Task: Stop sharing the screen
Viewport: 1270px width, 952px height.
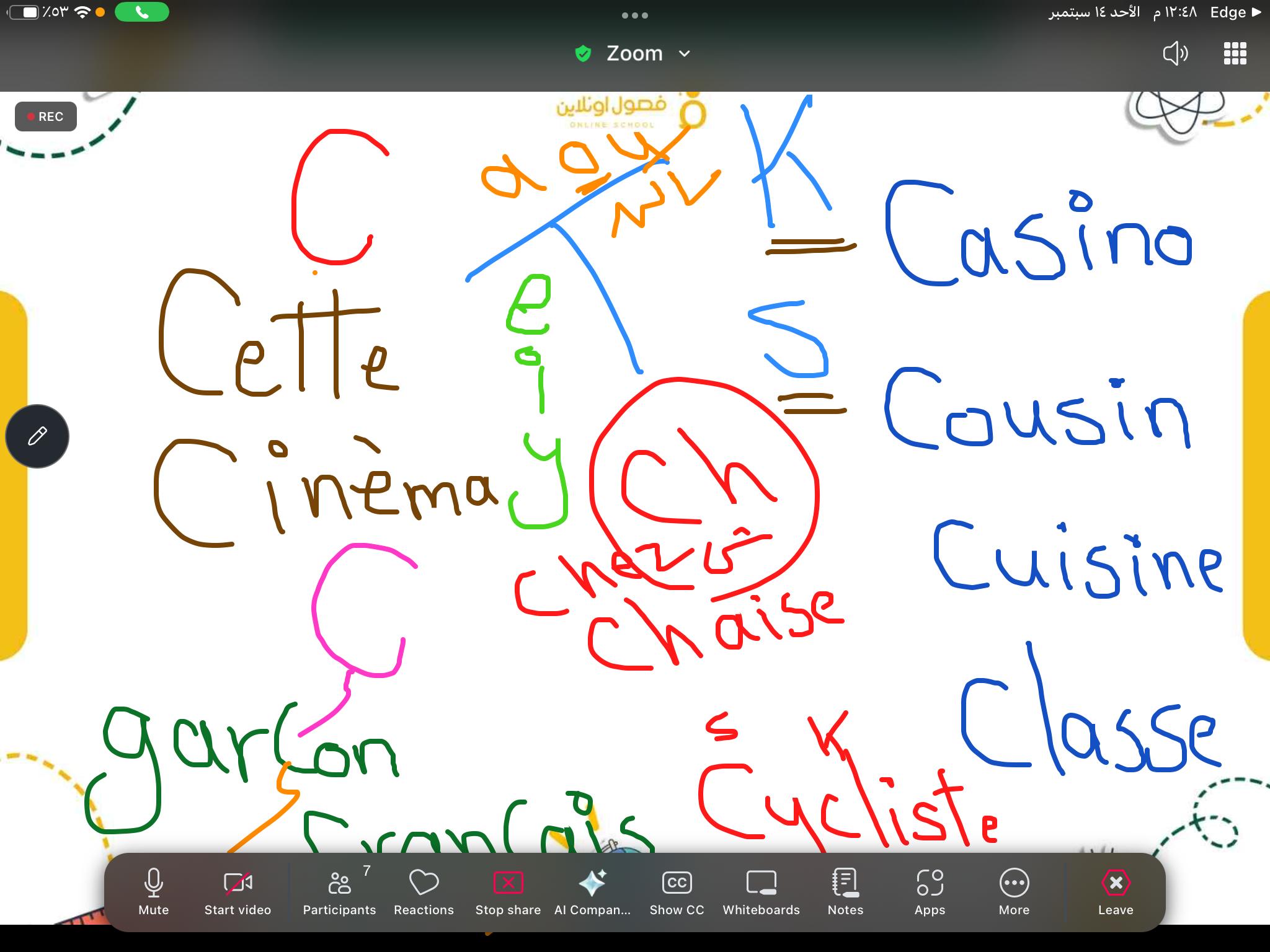Action: point(508,891)
